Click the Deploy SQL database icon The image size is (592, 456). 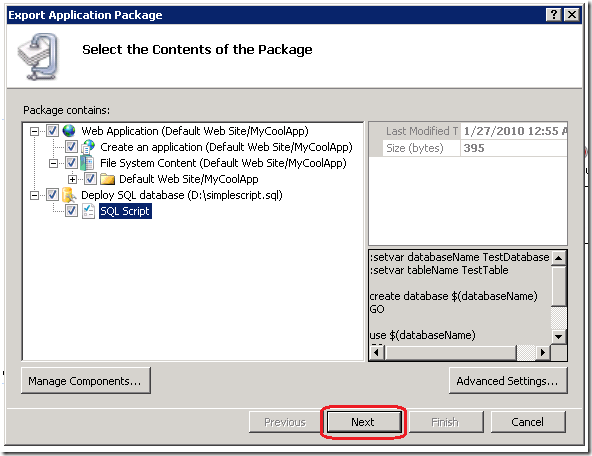(x=69, y=195)
